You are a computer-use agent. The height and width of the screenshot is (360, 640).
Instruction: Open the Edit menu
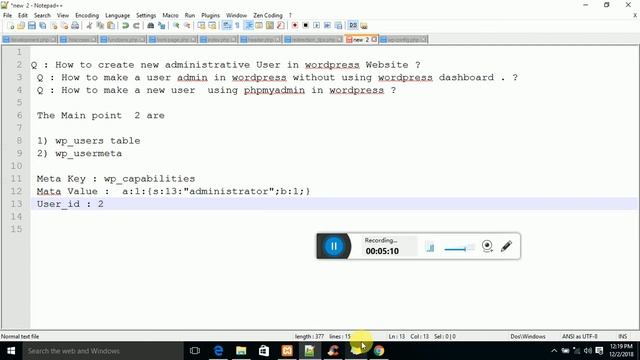pos(22,15)
